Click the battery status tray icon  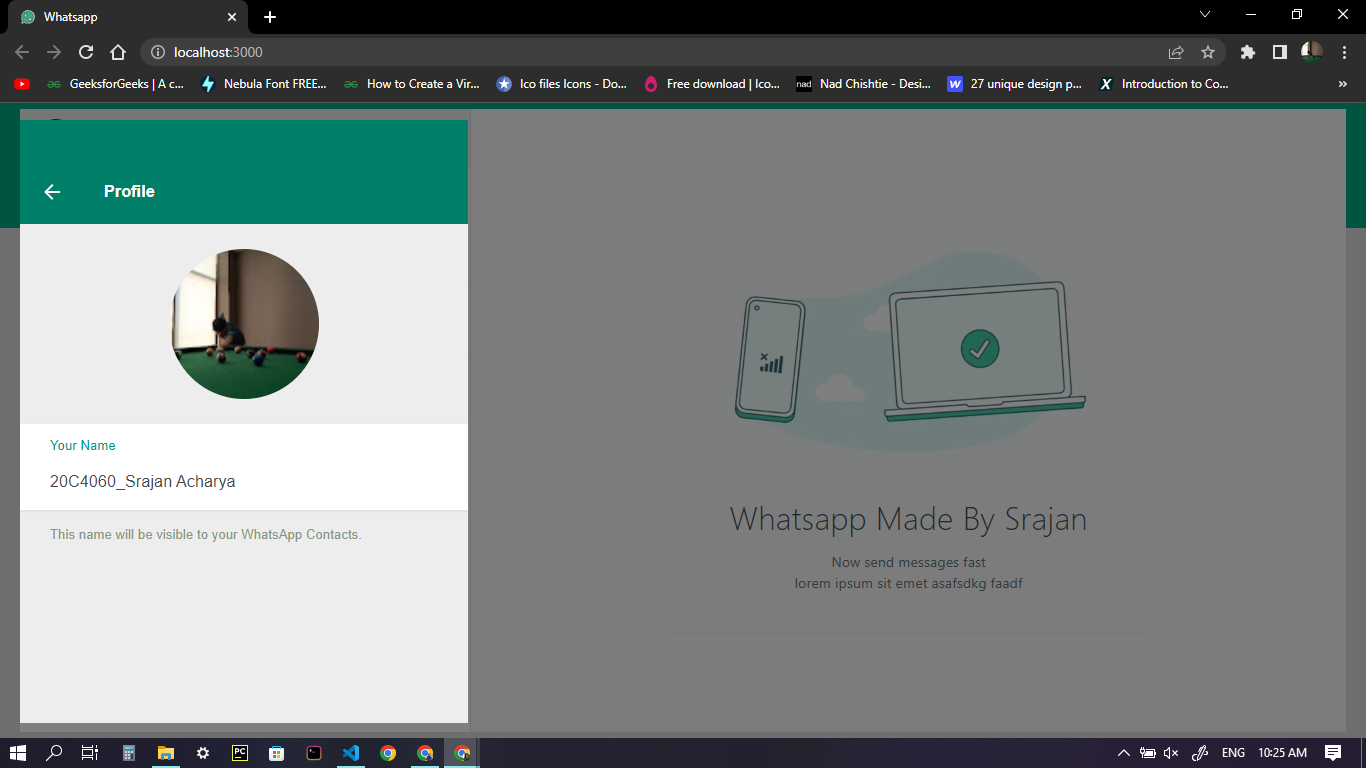pos(1148,753)
